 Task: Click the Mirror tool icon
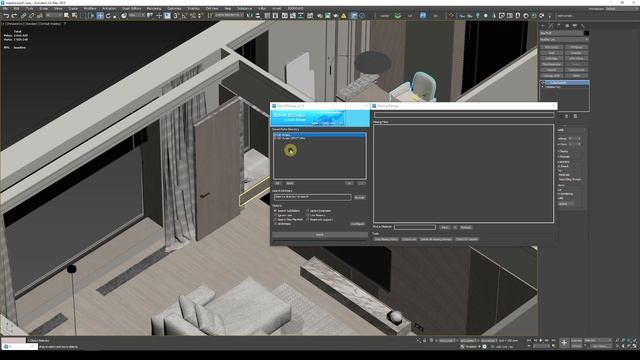click(249, 16)
